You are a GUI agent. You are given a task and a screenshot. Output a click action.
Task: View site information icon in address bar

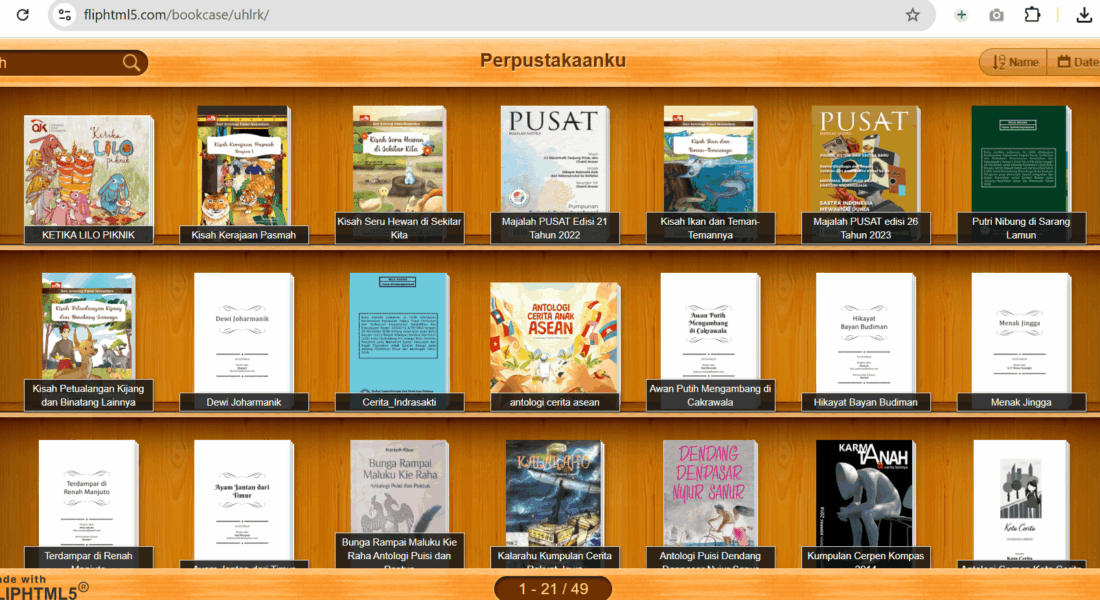65,15
